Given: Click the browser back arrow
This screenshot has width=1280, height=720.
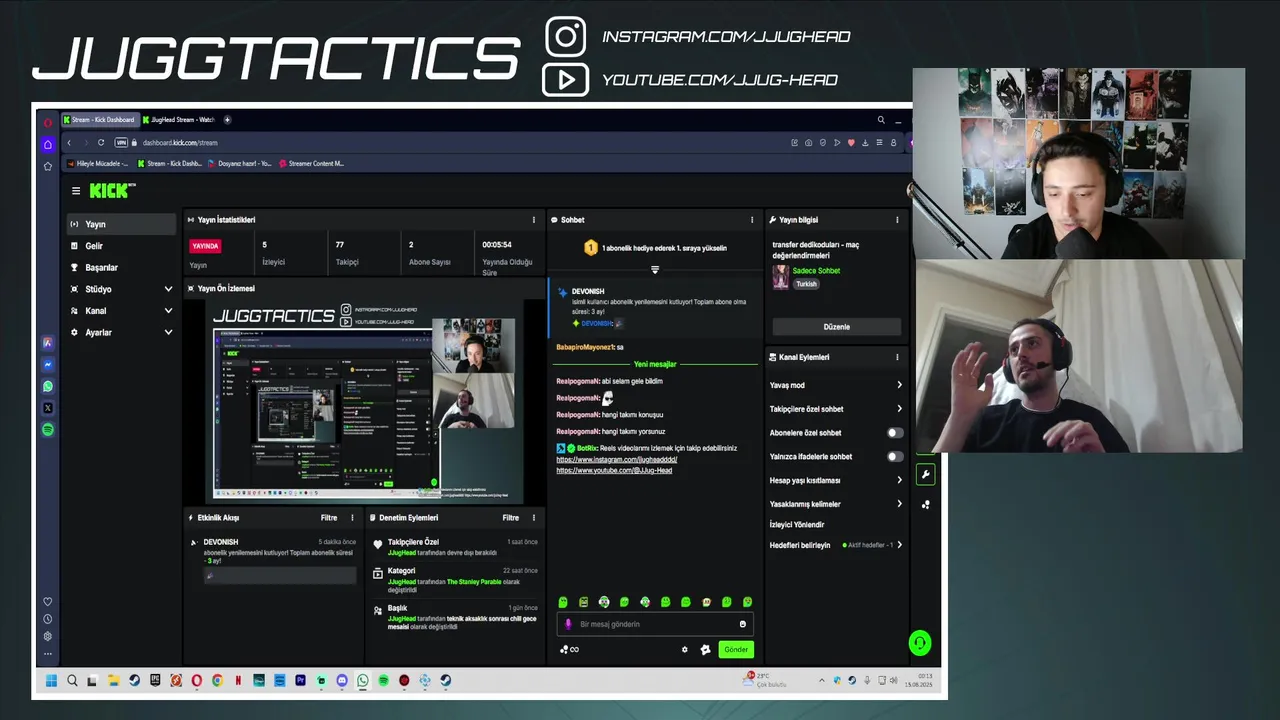Looking at the screenshot, I should click(69, 143).
